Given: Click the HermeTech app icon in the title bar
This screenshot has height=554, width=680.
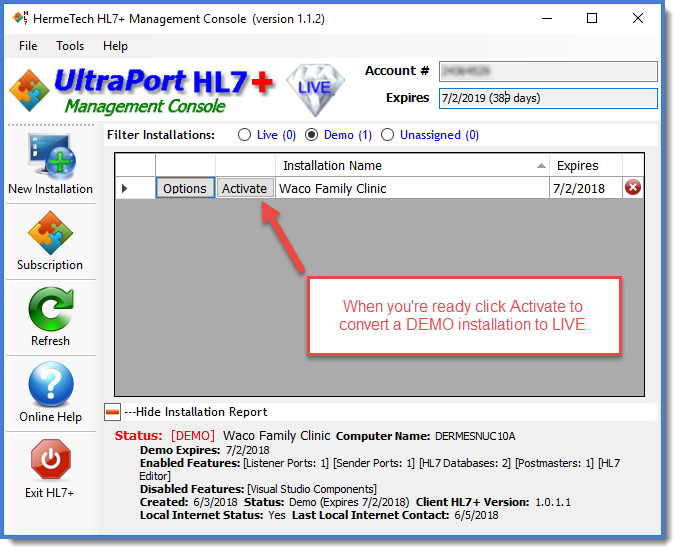Looking at the screenshot, I should pyautogui.click(x=20, y=19).
